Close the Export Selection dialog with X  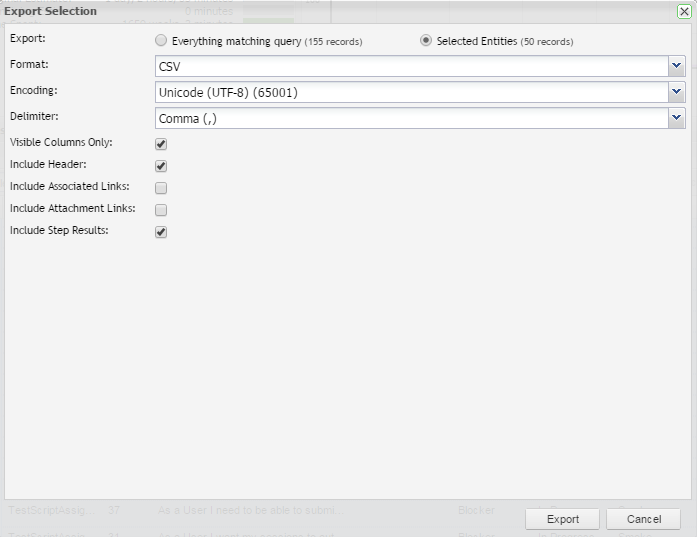[x=684, y=11]
